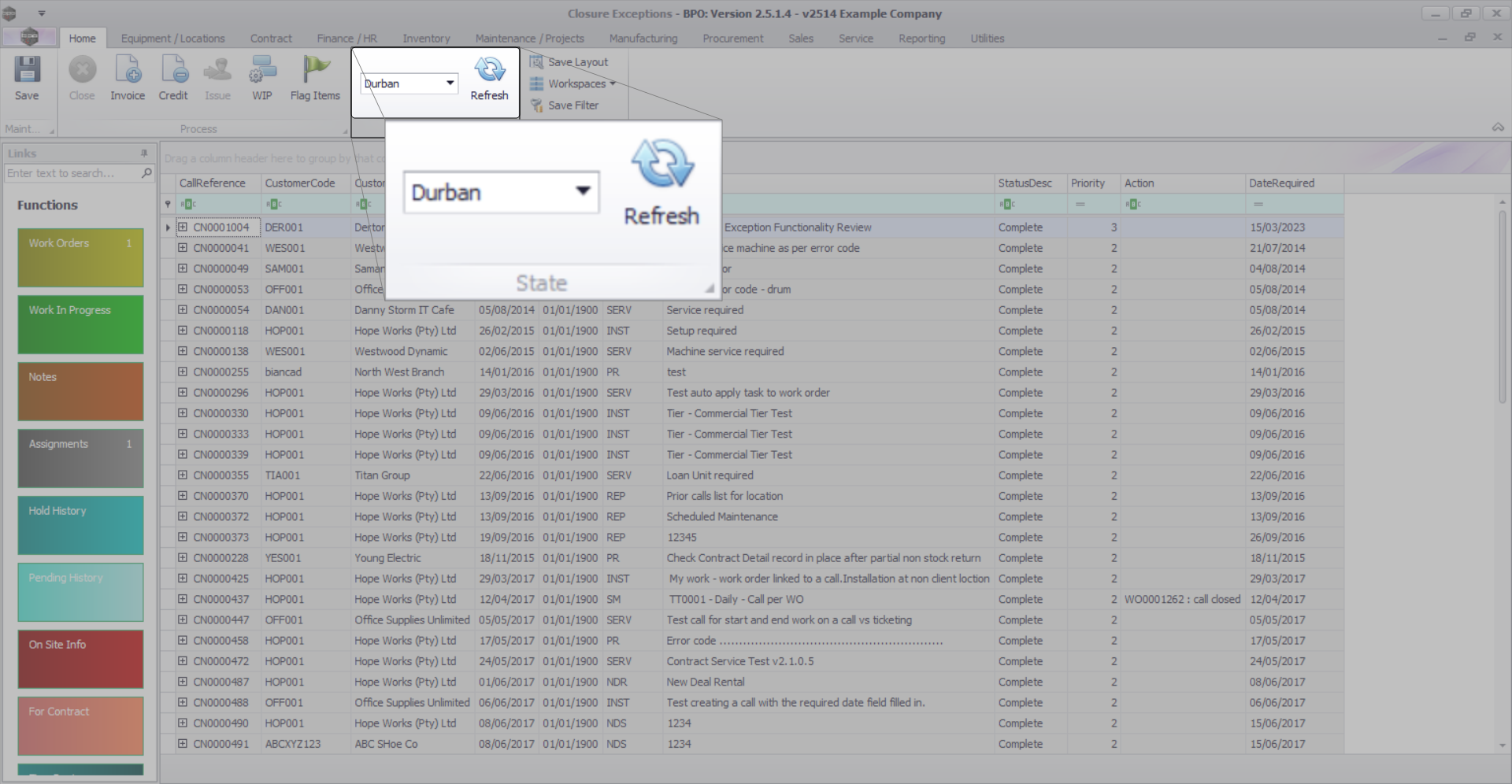Collapse the ribbon with the arrow
This screenshot has width=1512, height=784.
coord(1498,128)
